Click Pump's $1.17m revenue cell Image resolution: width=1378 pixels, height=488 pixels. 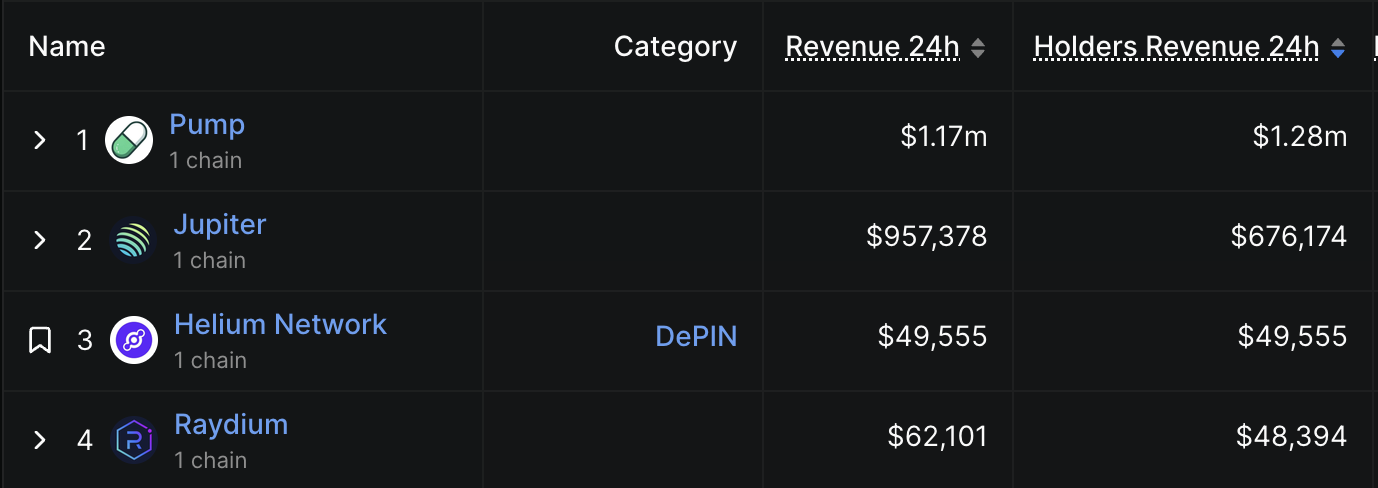pyautogui.click(x=943, y=137)
